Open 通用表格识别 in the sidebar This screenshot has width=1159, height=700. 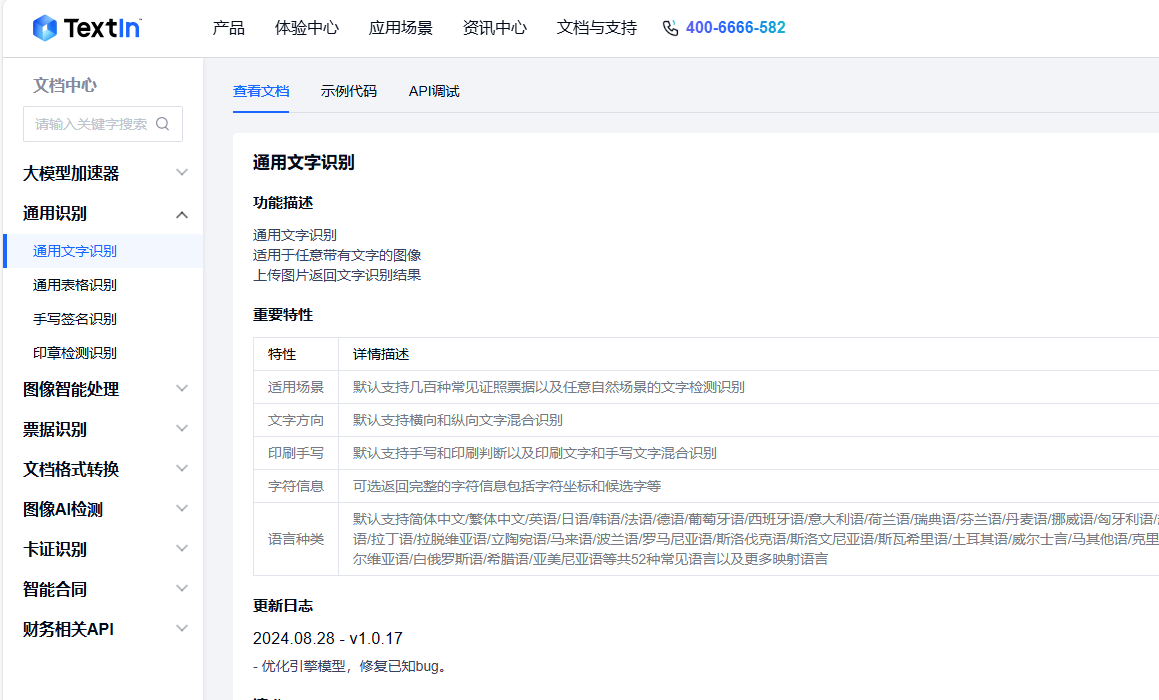coord(75,285)
